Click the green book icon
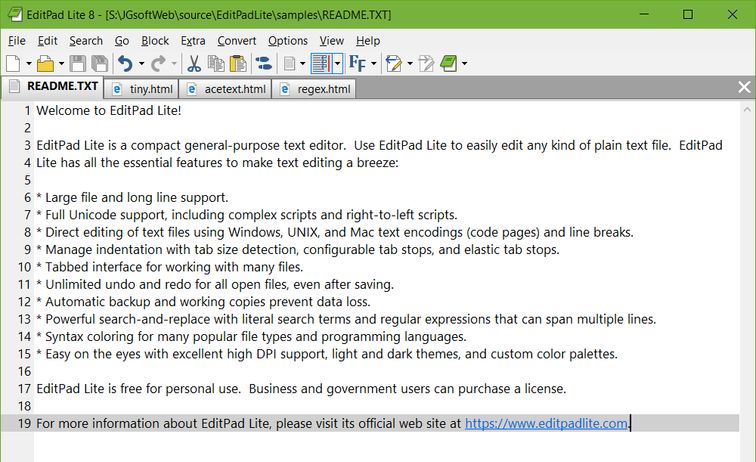Viewport: 756px width, 462px height. point(448,63)
